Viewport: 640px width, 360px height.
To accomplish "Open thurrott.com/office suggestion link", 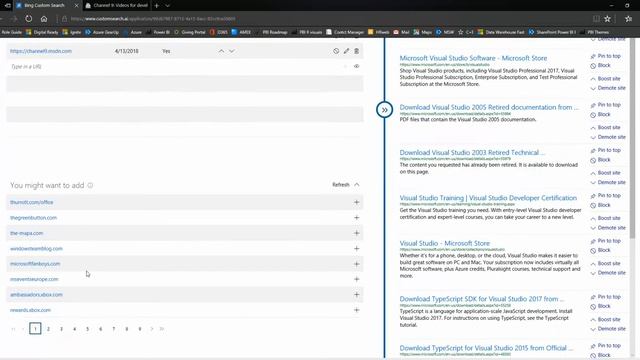I will point(31,202).
